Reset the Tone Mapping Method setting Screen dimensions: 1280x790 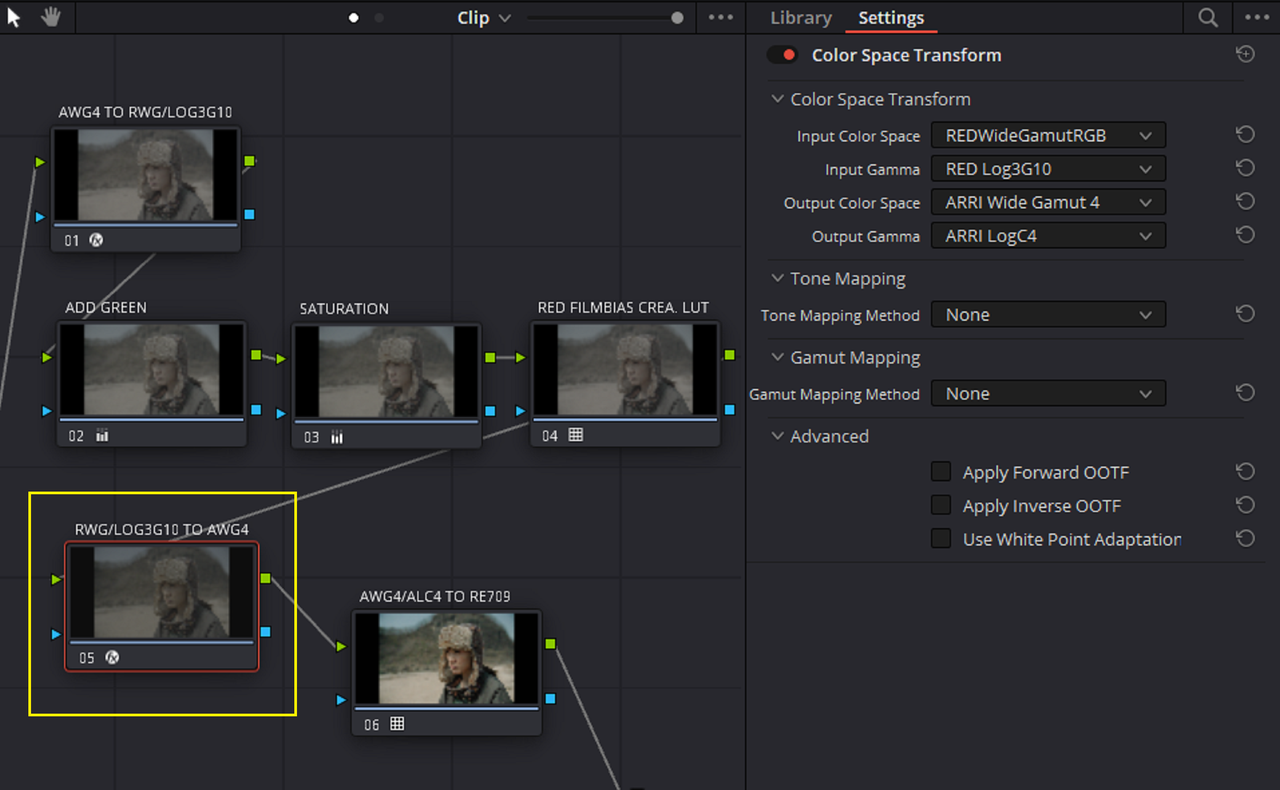pos(1245,314)
